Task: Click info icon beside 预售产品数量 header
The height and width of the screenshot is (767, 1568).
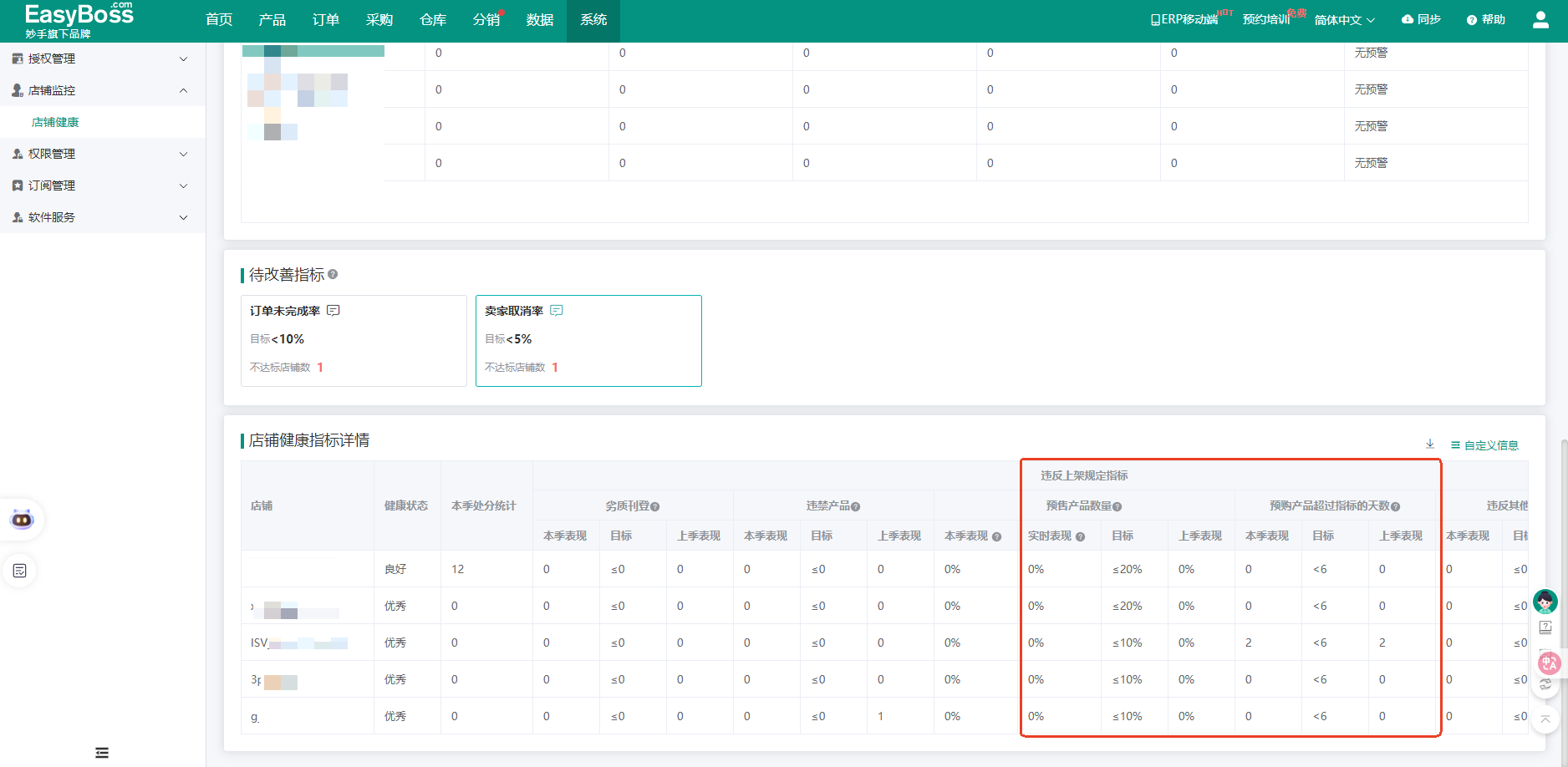Action: coord(1117,506)
